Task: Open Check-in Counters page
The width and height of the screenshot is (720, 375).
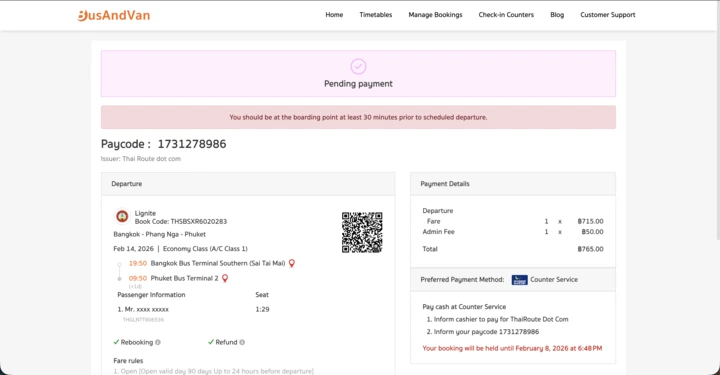Action: [x=506, y=15]
